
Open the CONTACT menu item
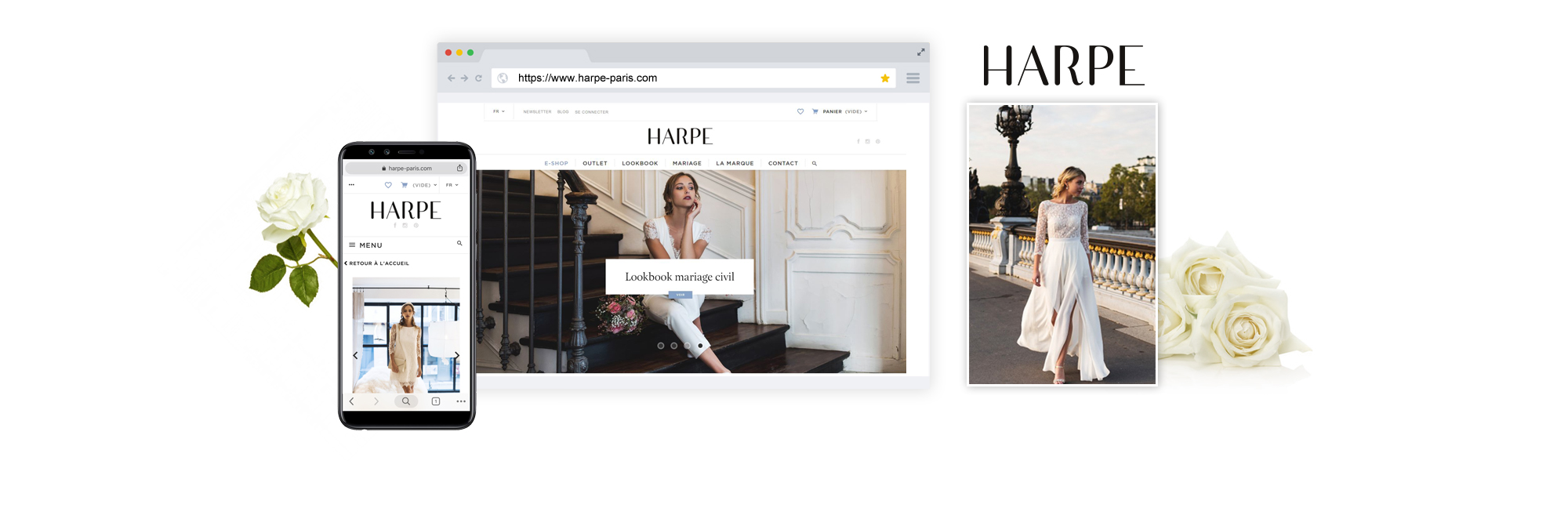[783, 163]
